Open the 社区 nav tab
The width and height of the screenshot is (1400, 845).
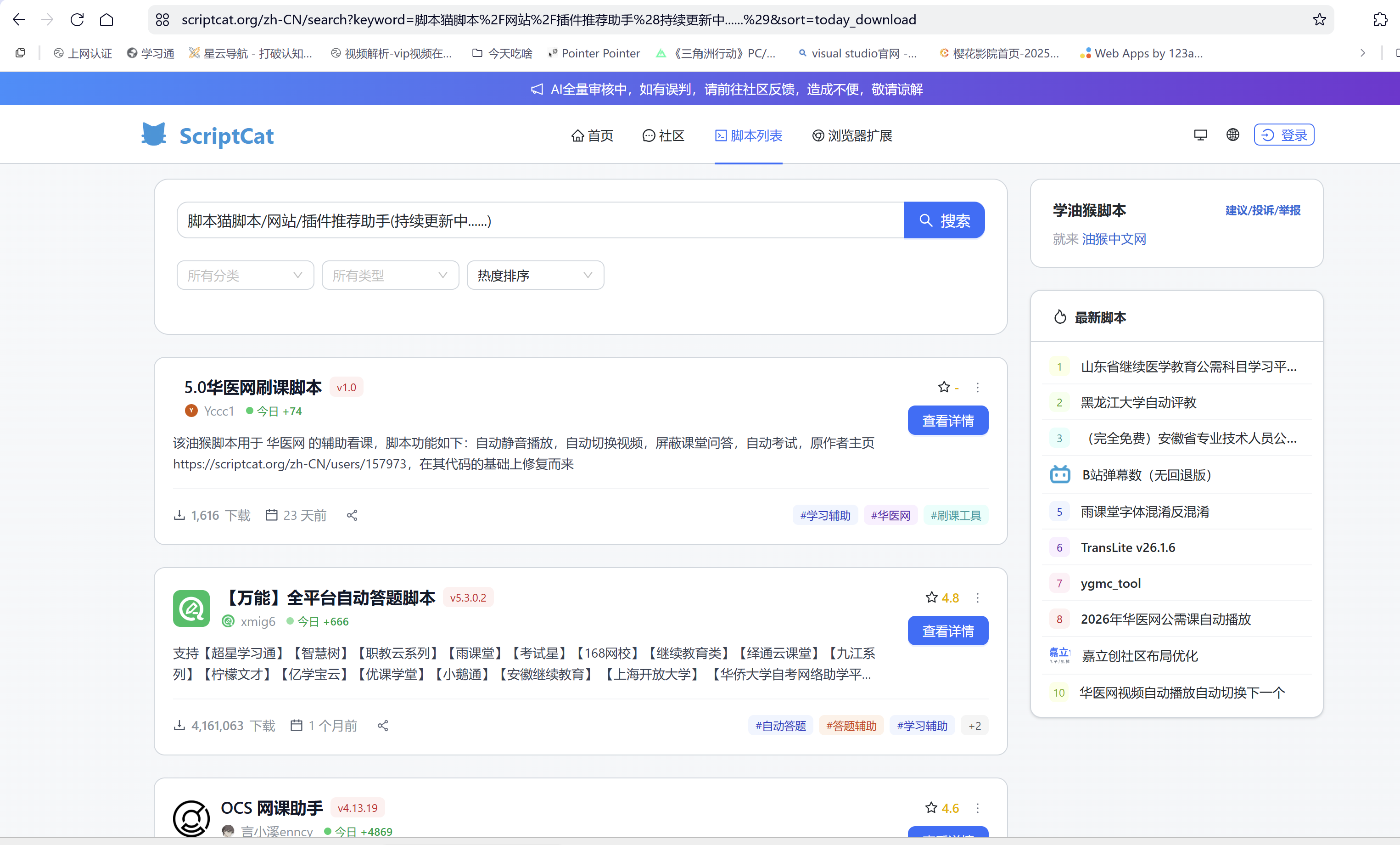point(663,135)
